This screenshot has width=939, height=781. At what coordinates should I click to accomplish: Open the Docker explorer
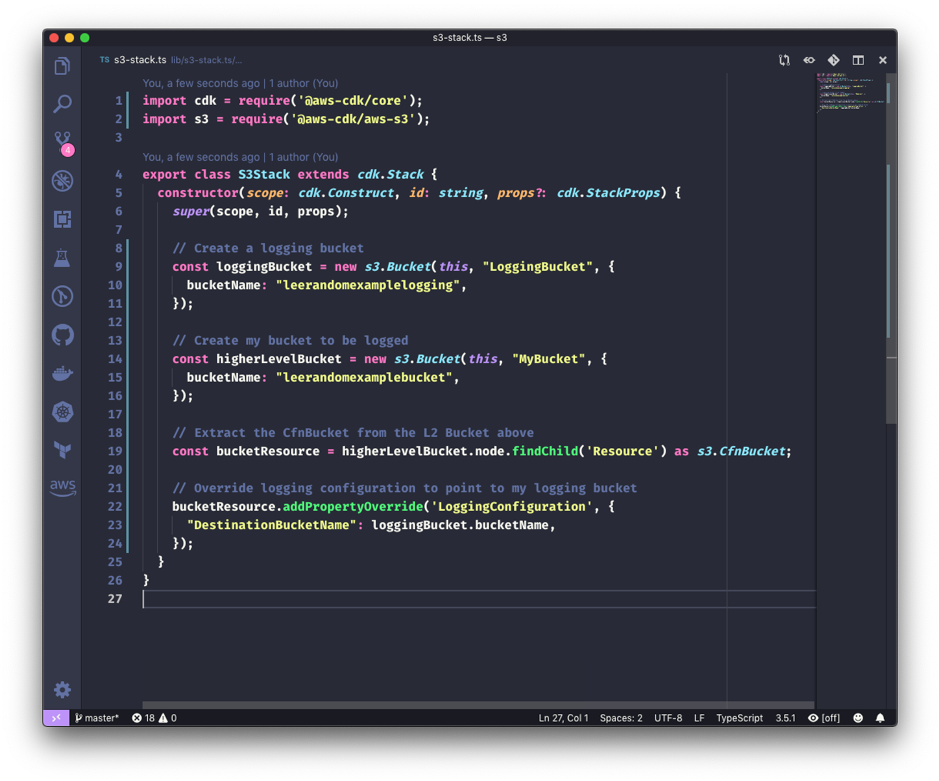click(62, 373)
